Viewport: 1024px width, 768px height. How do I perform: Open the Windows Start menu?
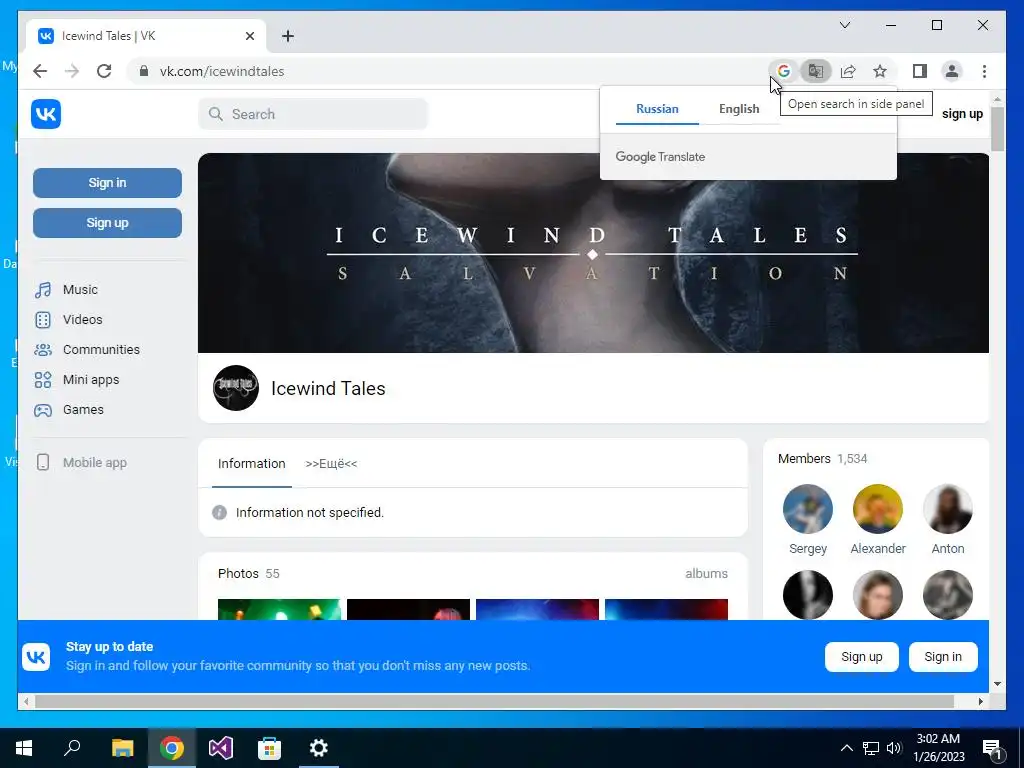click(24, 748)
